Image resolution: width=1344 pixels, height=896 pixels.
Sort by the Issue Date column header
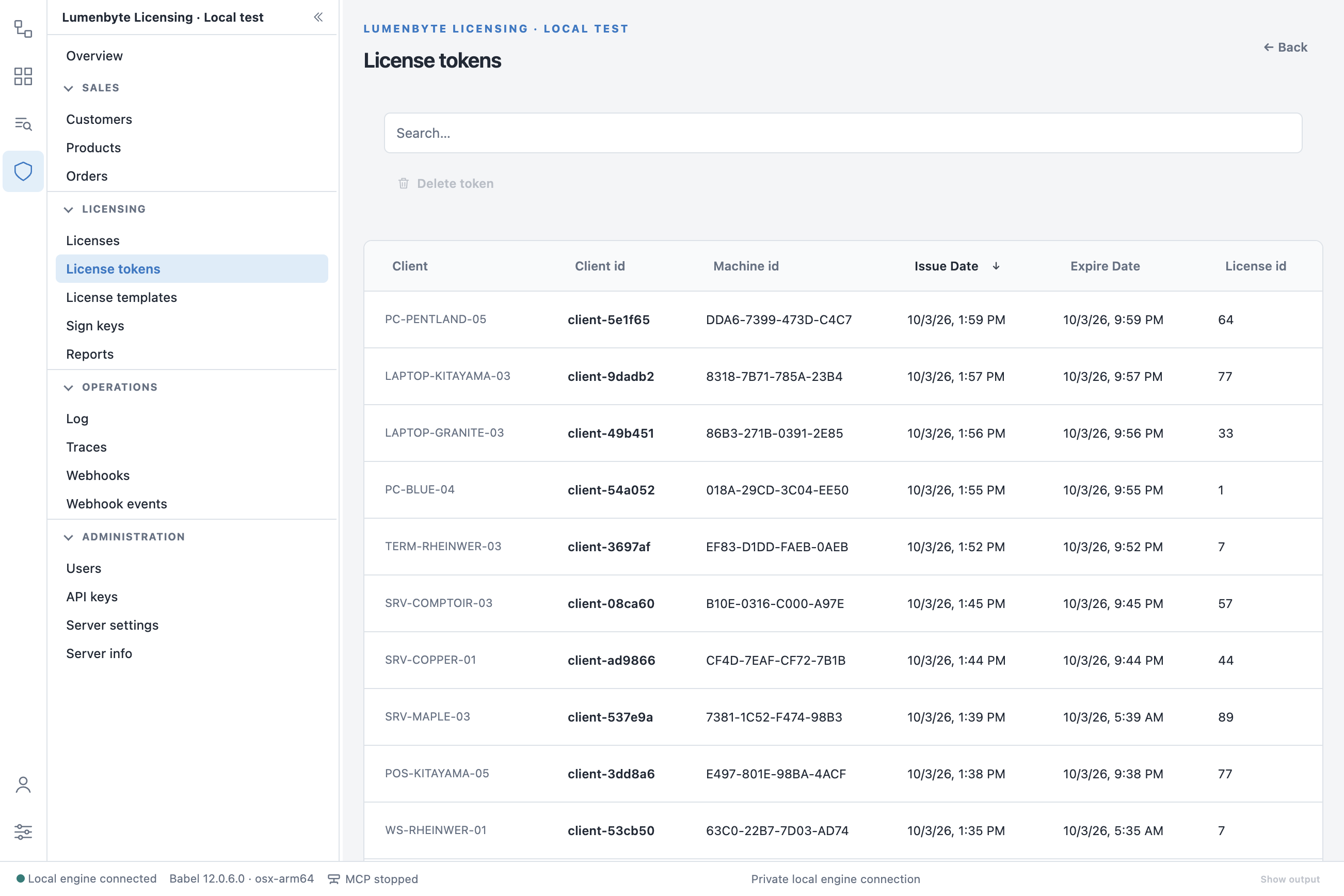point(946,266)
